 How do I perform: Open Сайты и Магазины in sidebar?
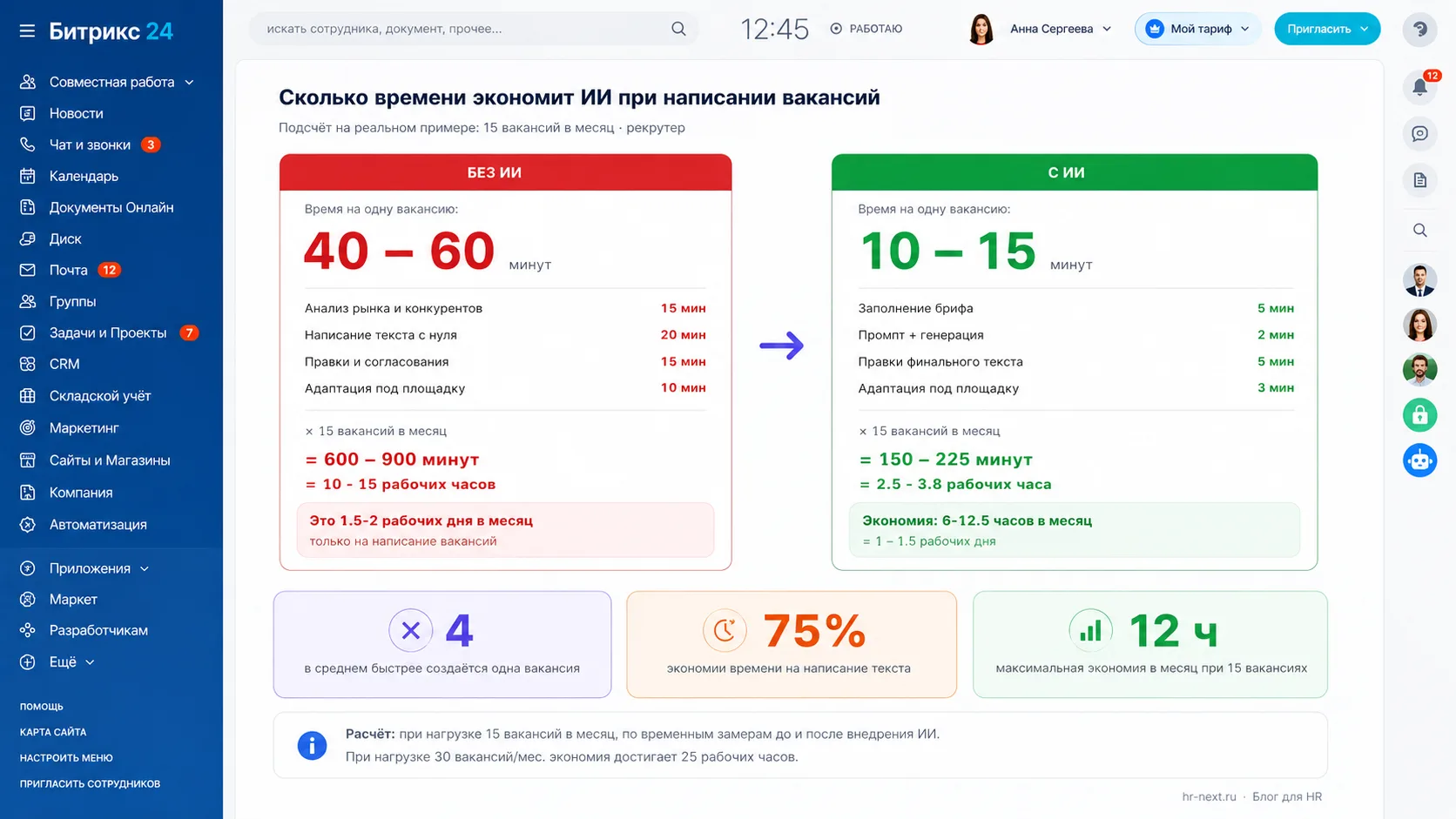(110, 460)
